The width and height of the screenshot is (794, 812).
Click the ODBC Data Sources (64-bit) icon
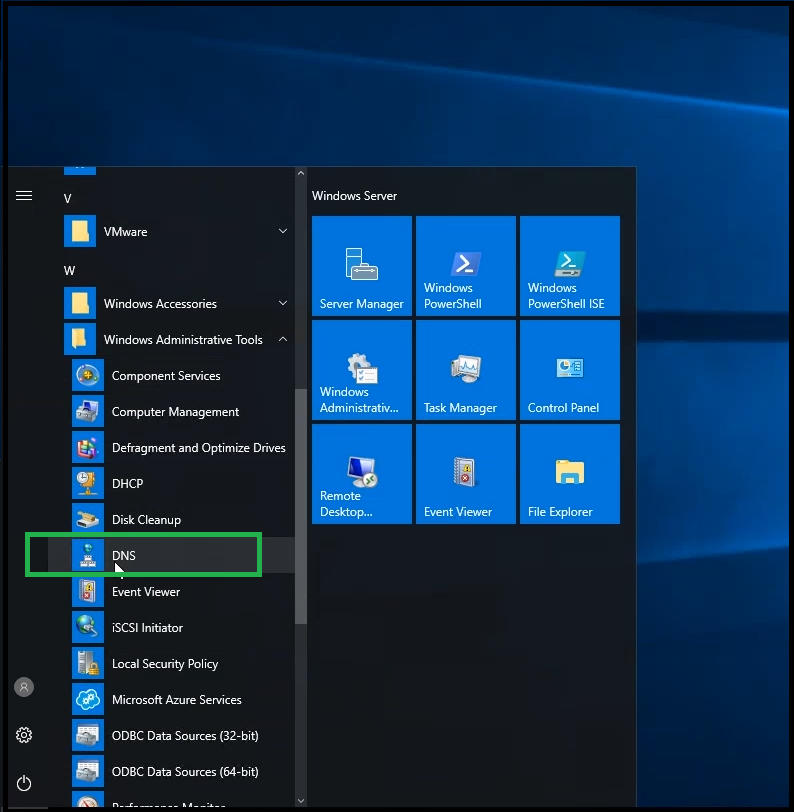(88, 771)
